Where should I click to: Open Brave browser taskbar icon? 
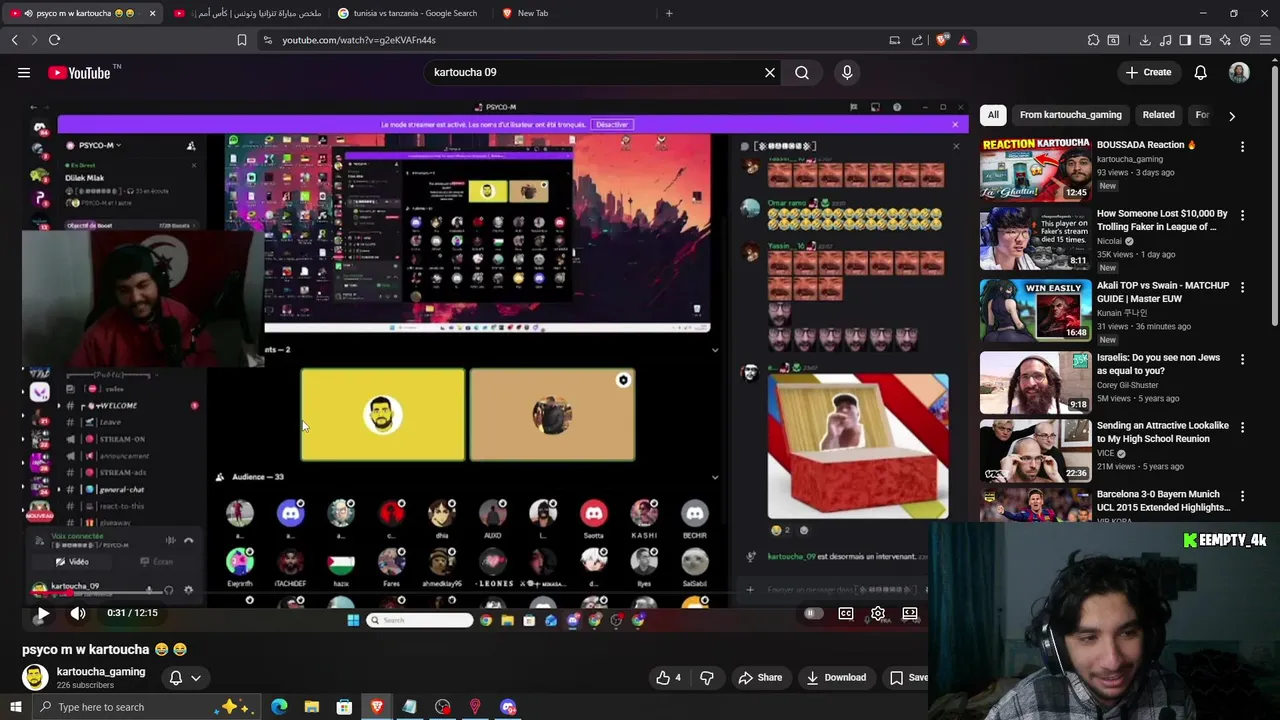click(376, 707)
